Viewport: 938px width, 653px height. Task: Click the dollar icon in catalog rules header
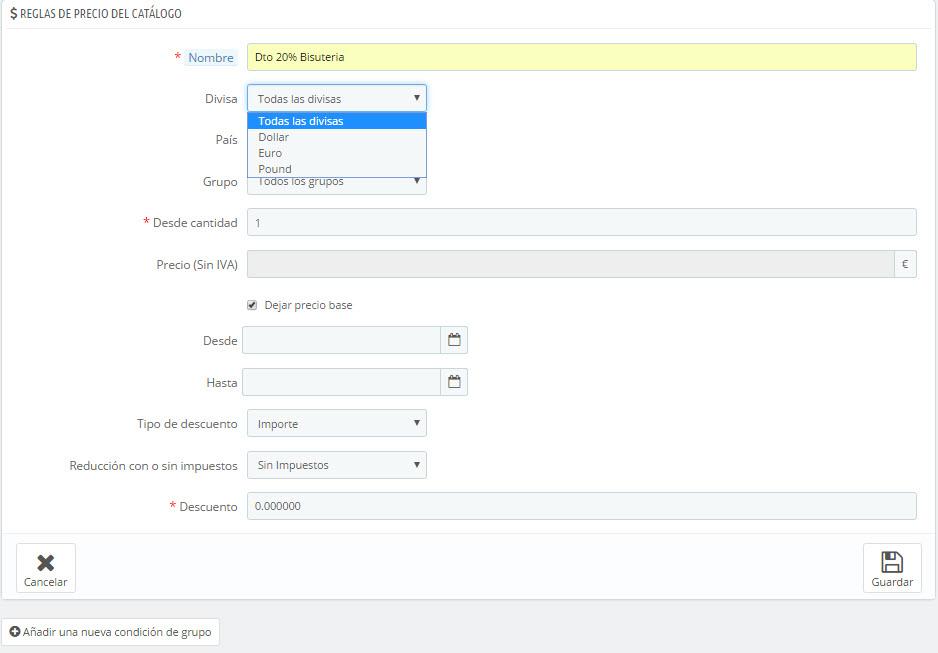14,13
